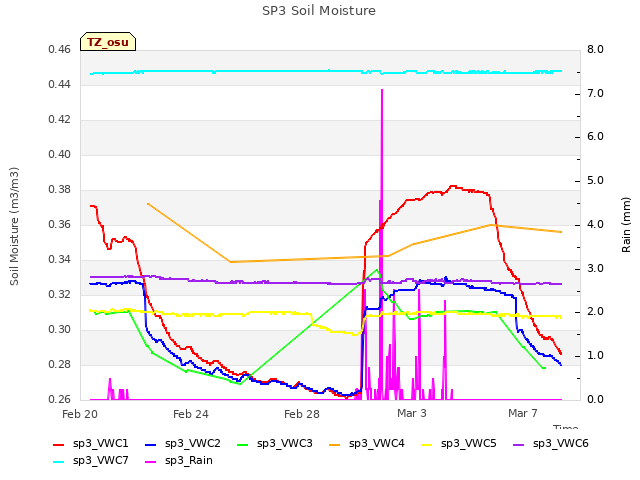Click the cyan sp3_VWC7 legend swatch
Image resolution: width=640 pixels, height=480 pixels.
[x=59, y=462]
